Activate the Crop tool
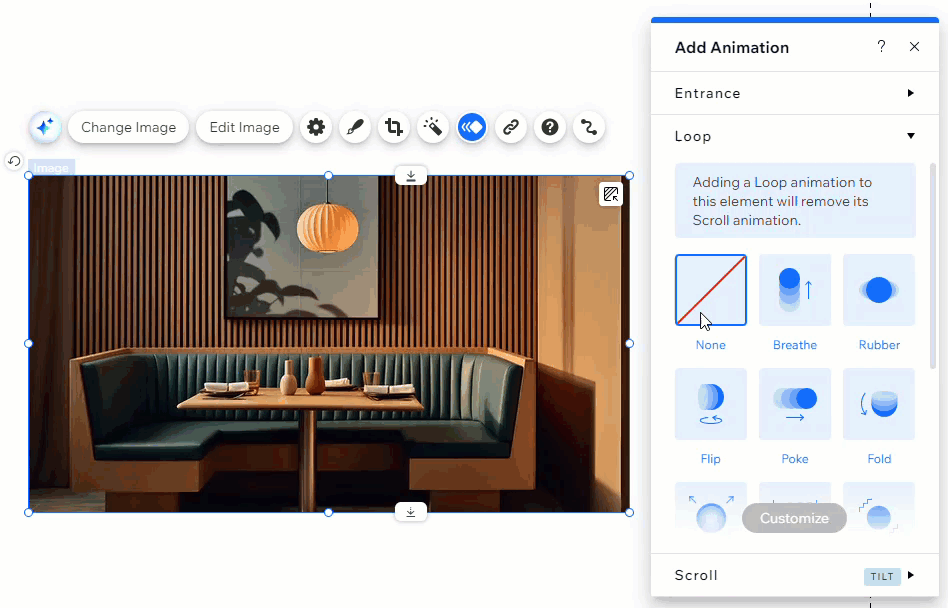This screenshot has width=948, height=608. point(393,127)
